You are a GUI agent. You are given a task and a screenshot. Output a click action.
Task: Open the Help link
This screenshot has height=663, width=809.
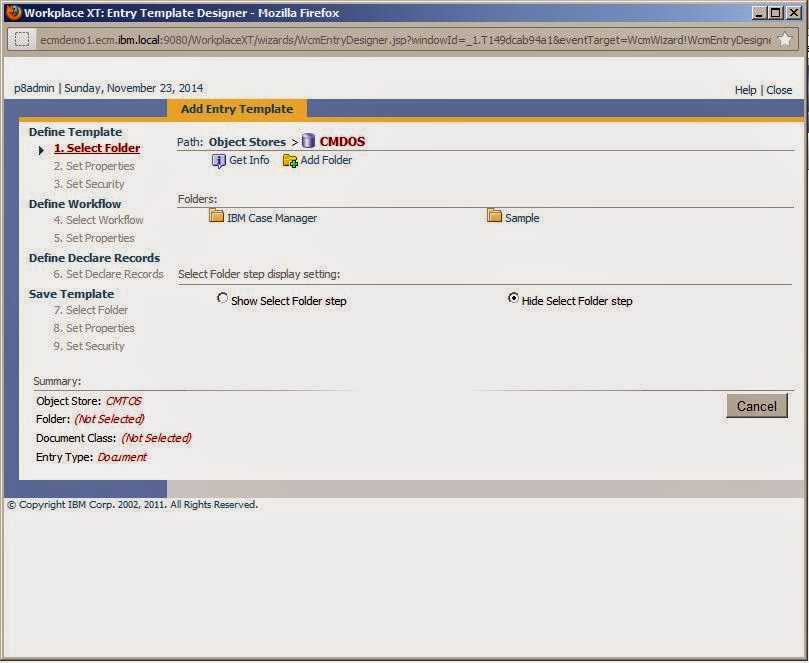(x=744, y=89)
